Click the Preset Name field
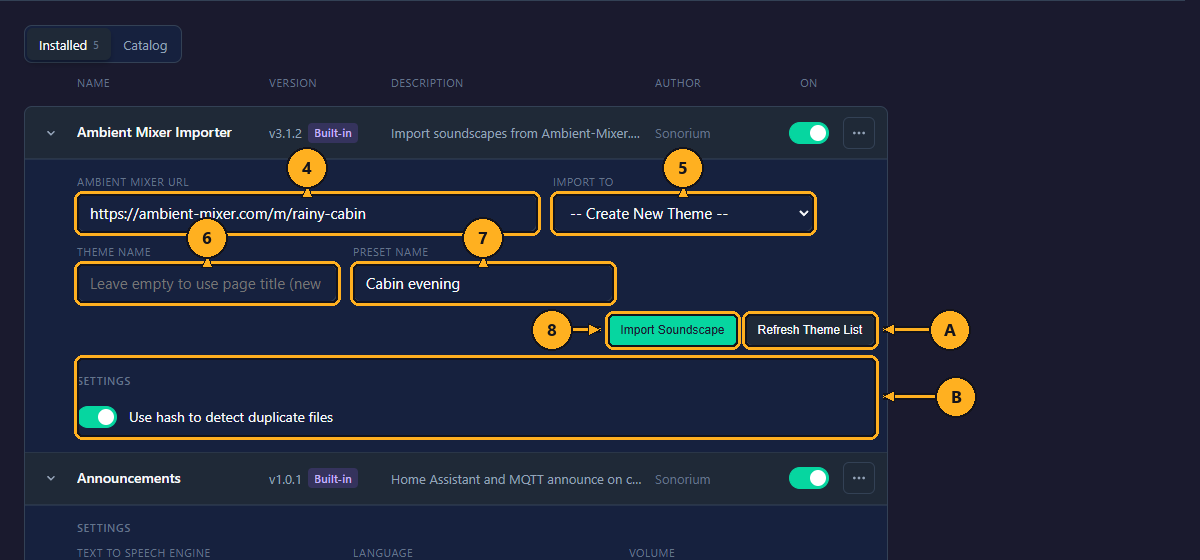 [x=484, y=284]
